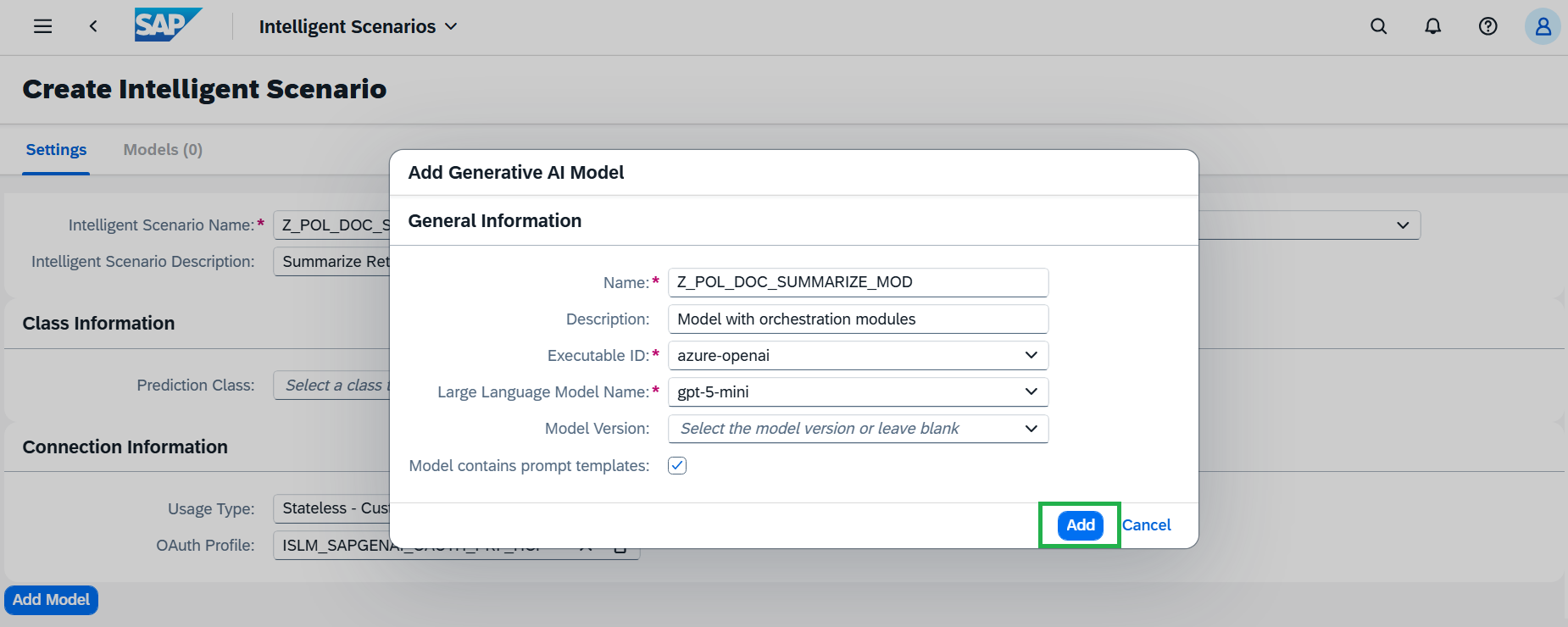This screenshot has width=1568, height=627.
Task: Click the Connection Information section heading
Action: point(125,447)
